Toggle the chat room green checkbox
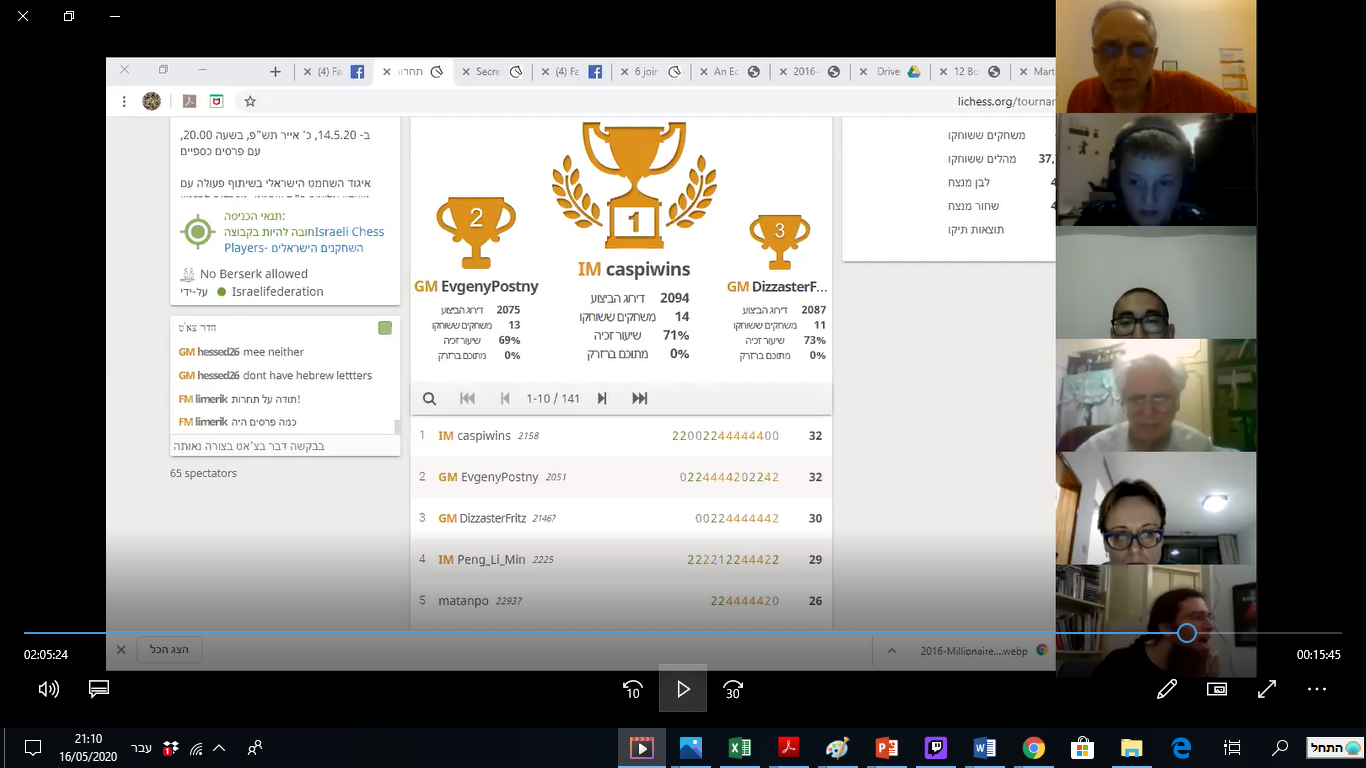This screenshot has height=768, width=1366. click(385, 328)
